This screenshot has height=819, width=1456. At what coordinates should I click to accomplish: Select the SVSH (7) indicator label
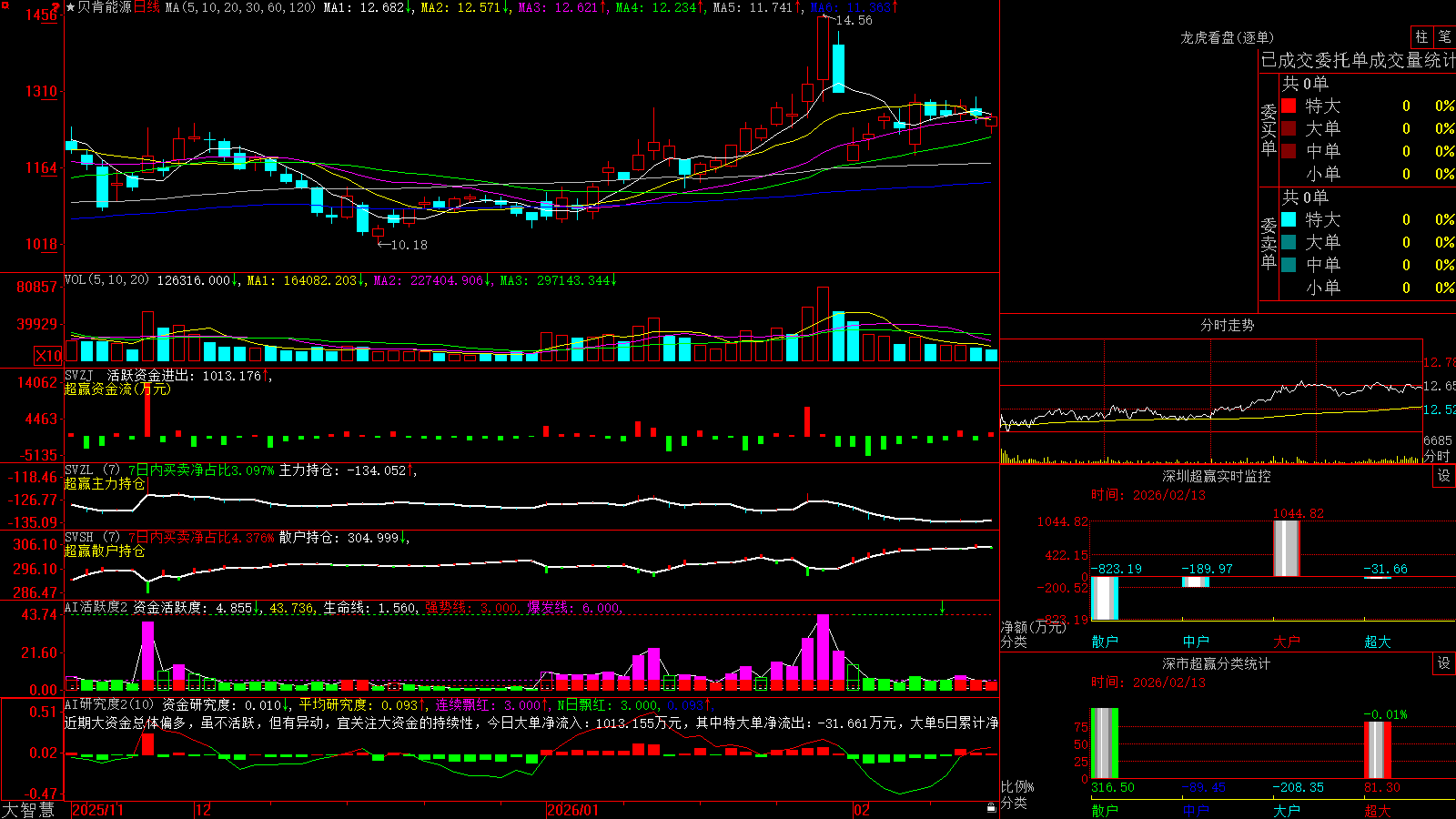click(92, 538)
